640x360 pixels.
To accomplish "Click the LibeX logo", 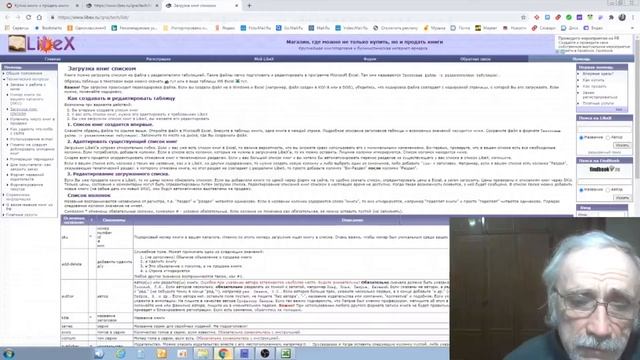I will point(42,44).
